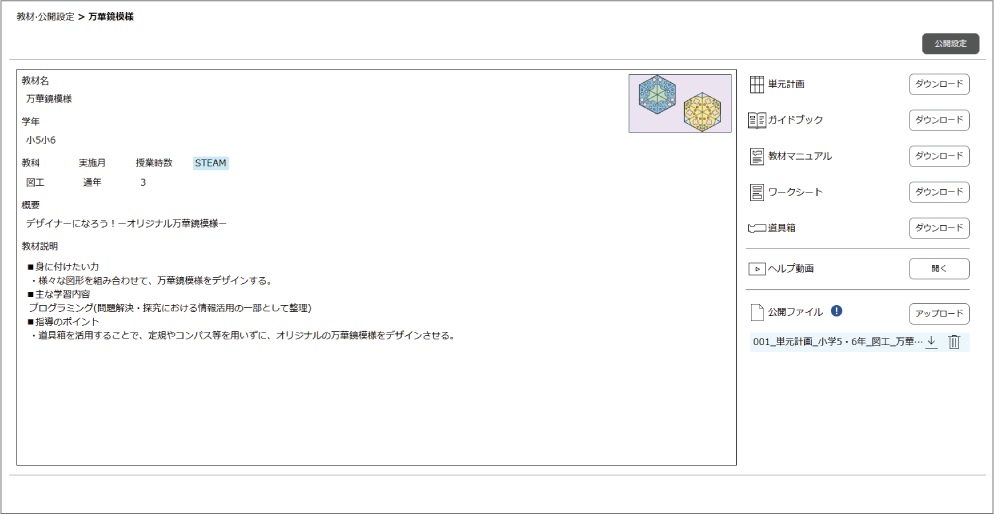994x515 pixels.
Task: Click the 公開ファイル page icon
Action: tap(757, 312)
